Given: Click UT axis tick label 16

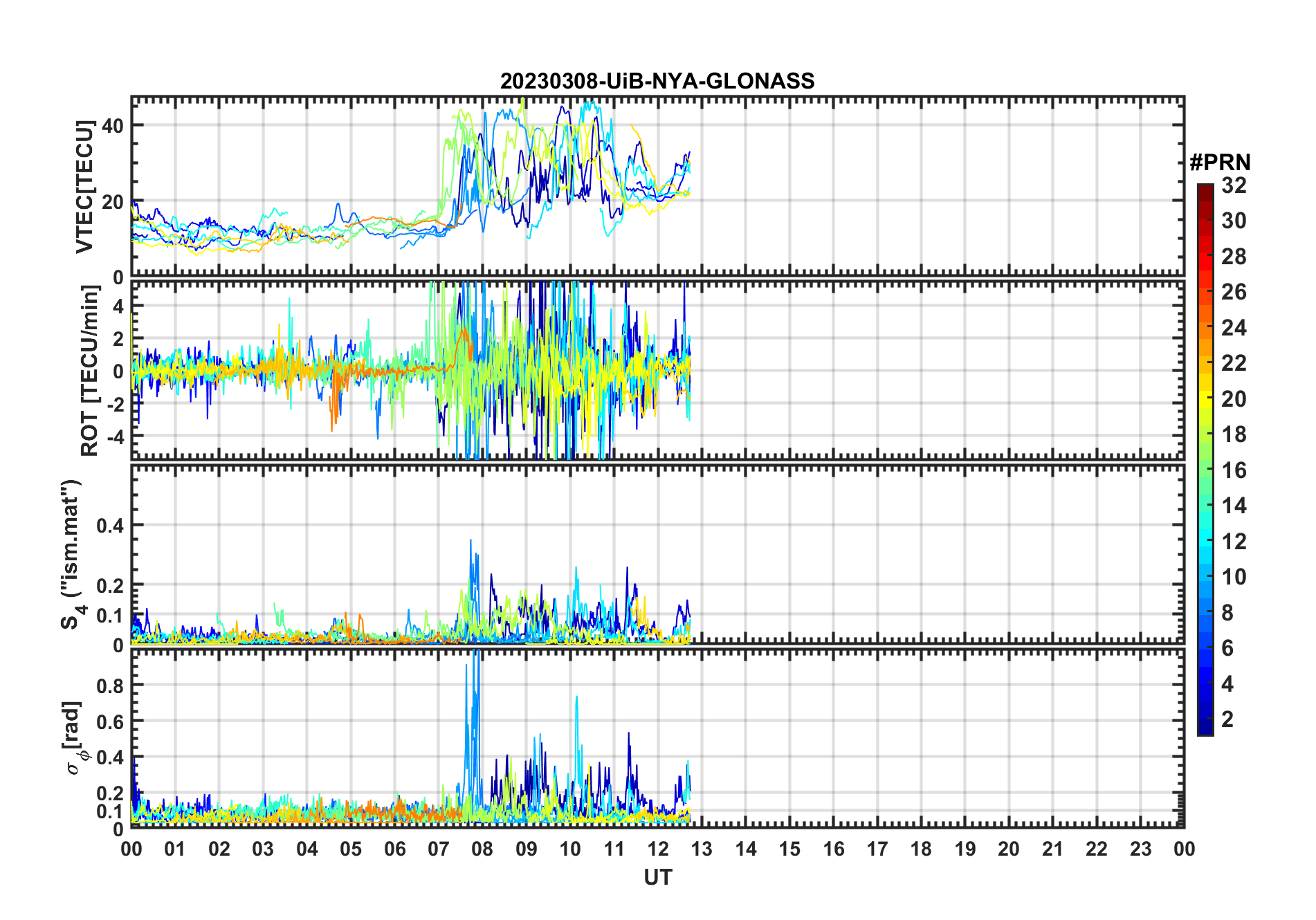Looking at the screenshot, I should coord(834,849).
